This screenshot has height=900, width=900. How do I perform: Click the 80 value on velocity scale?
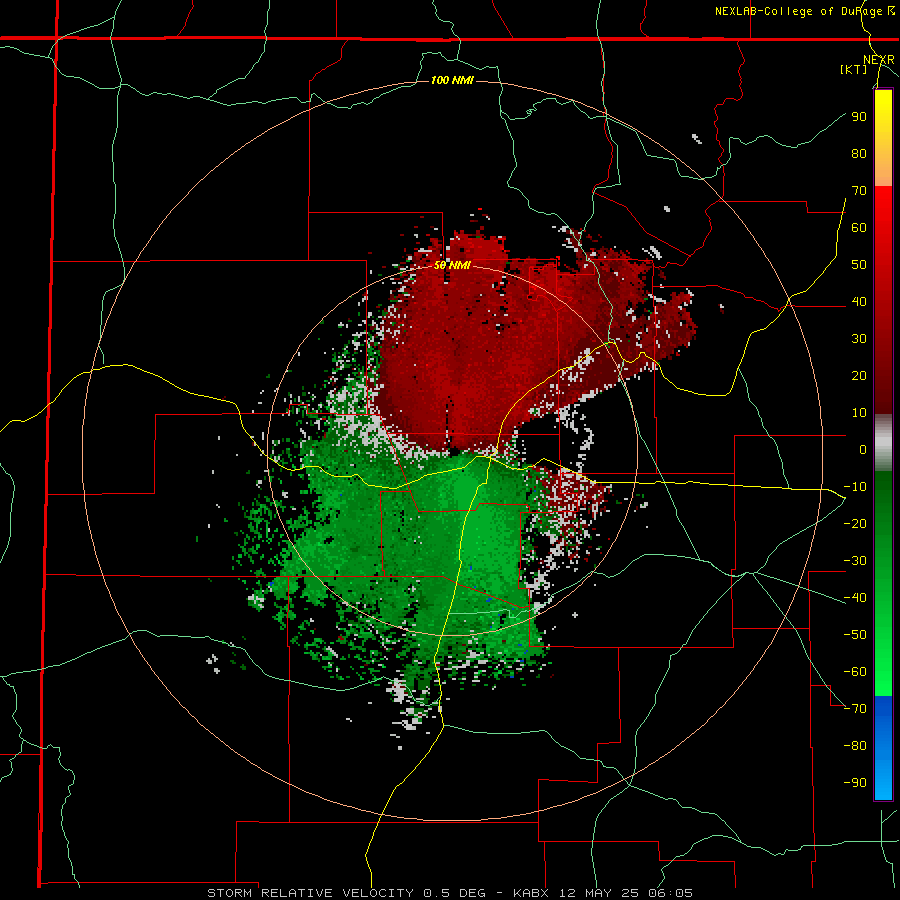859,154
